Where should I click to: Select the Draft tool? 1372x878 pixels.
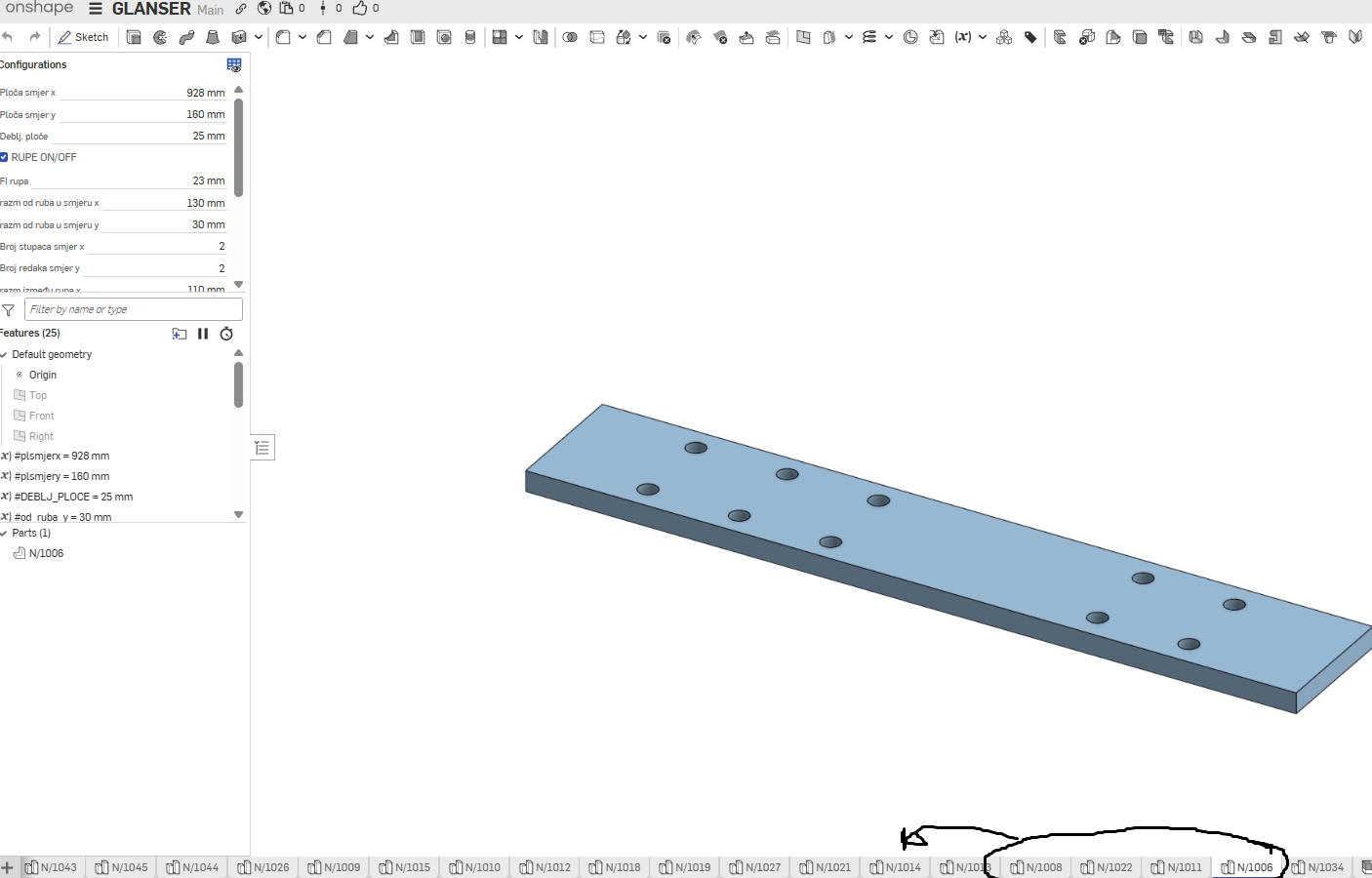(x=350, y=37)
